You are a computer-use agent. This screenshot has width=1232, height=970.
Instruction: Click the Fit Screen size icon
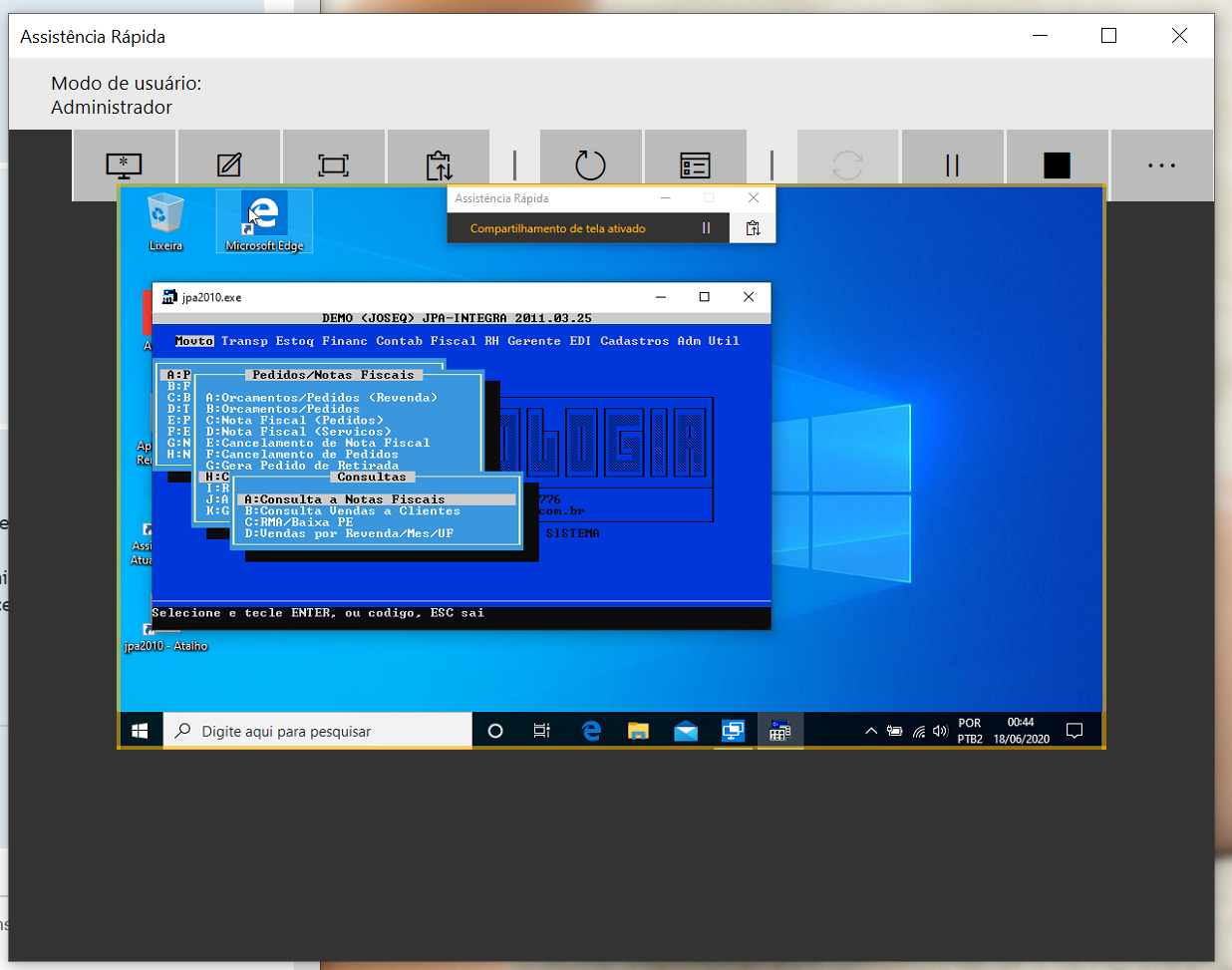(x=333, y=164)
